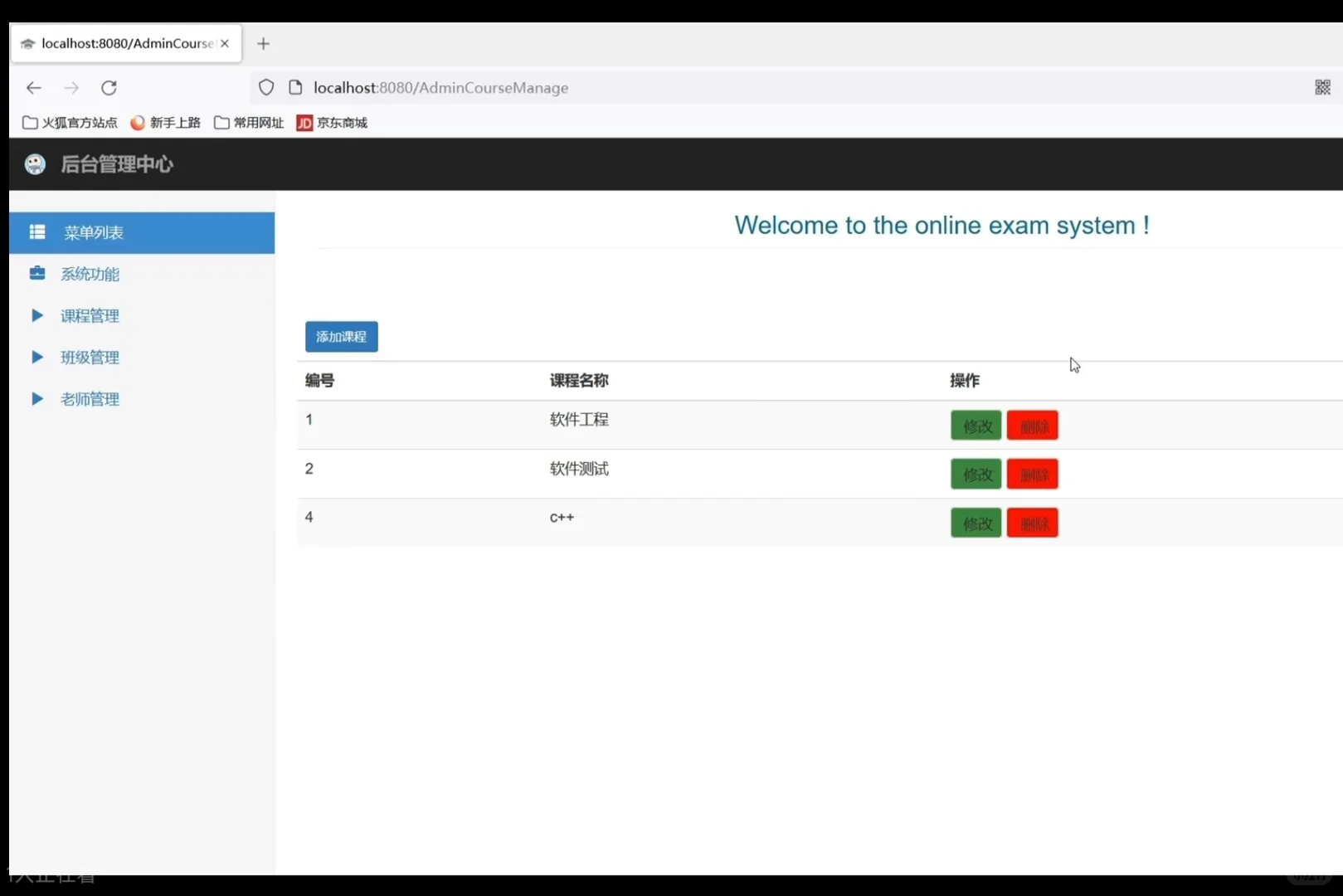The height and width of the screenshot is (896, 1343).
Task: Go back to the previous page
Action: 33,88
